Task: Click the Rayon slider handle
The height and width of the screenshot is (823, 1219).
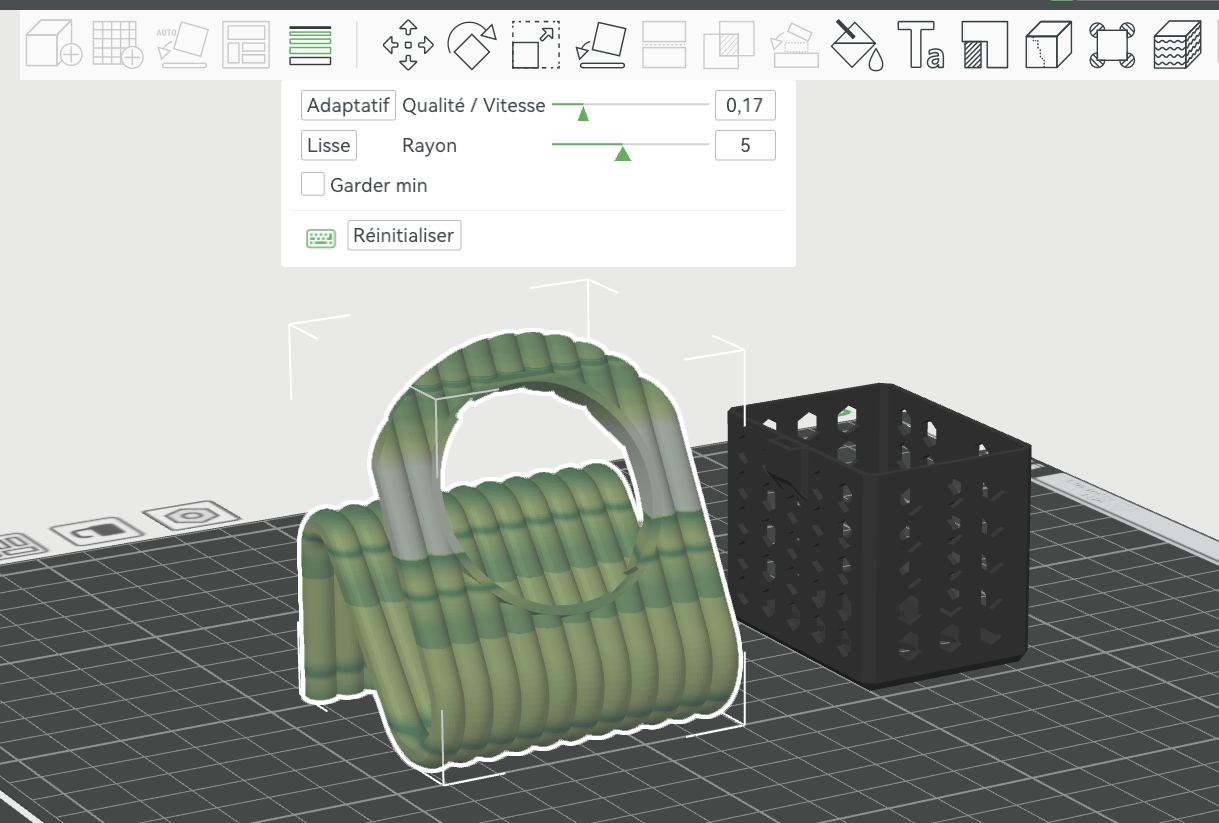Action: (x=623, y=153)
